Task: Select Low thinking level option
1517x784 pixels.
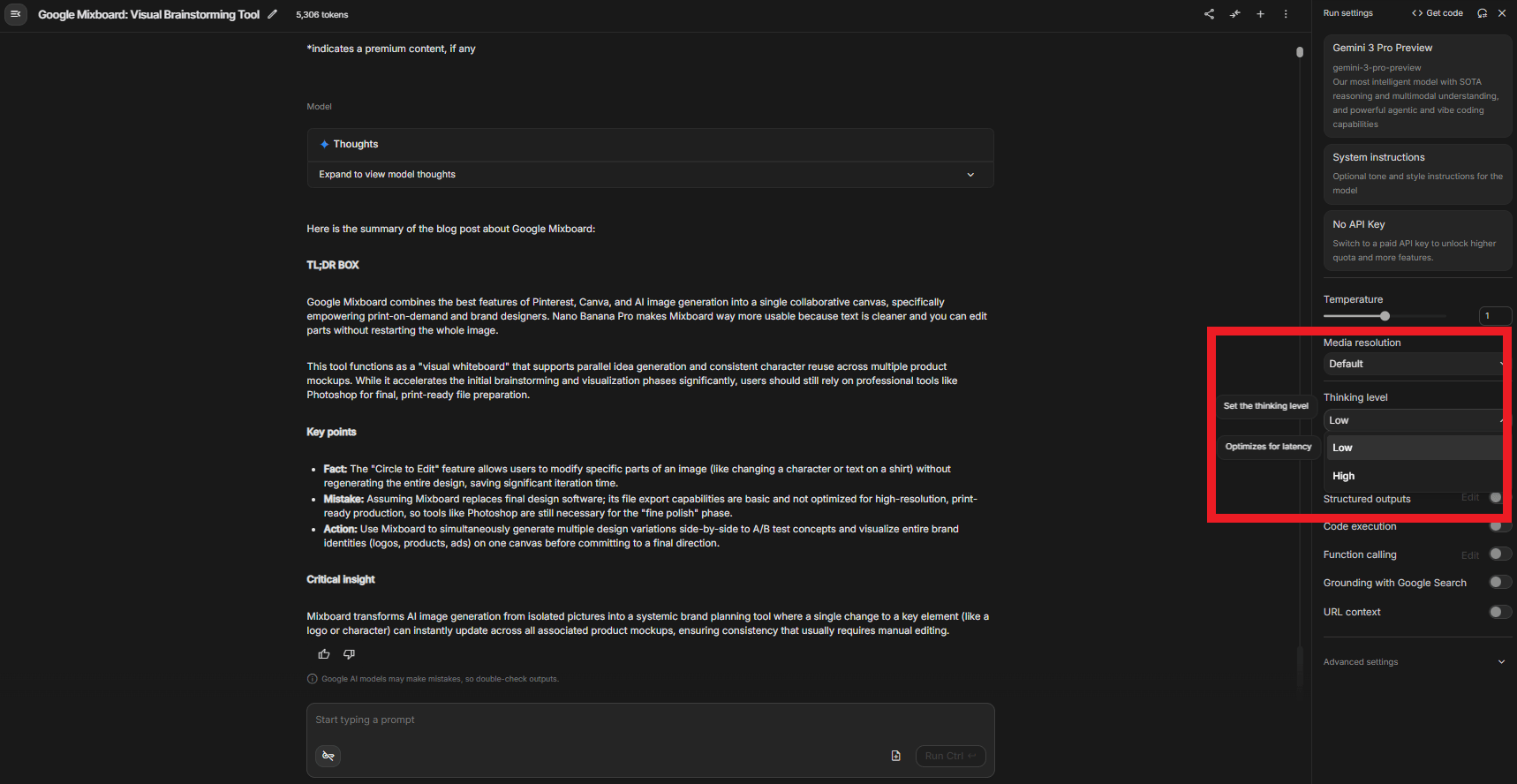Action: [x=1417, y=448]
